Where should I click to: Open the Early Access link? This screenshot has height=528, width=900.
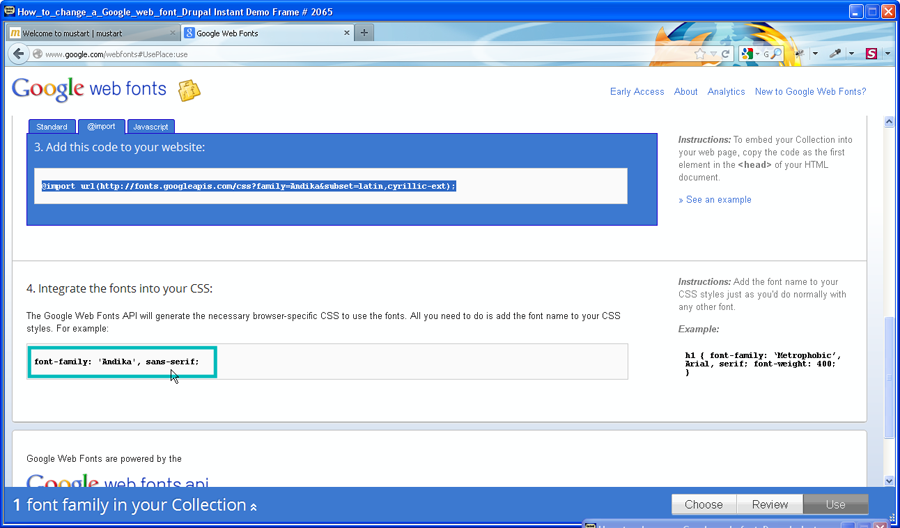(x=637, y=92)
